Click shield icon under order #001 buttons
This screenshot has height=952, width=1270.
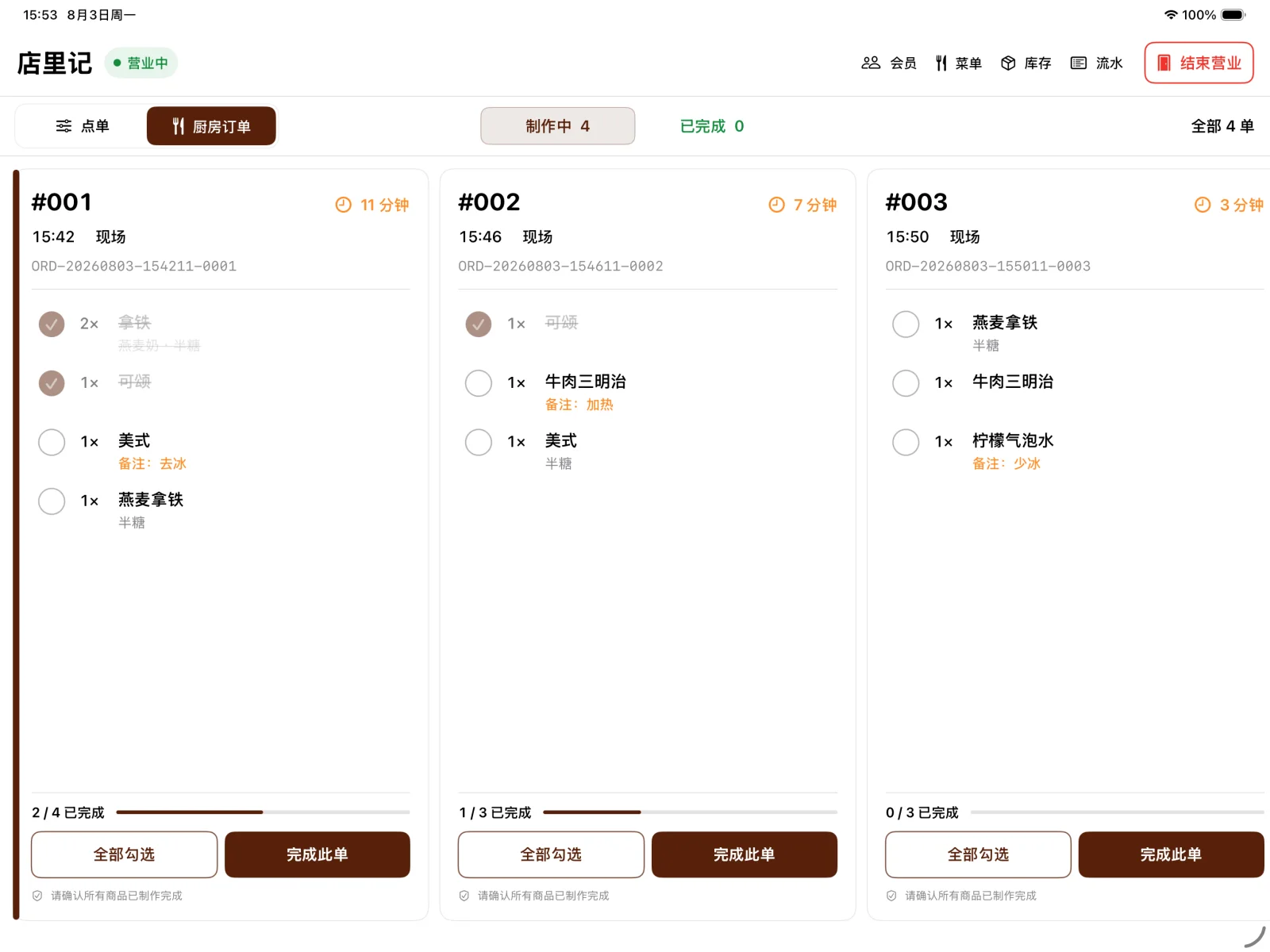click(x=37, y=896)
